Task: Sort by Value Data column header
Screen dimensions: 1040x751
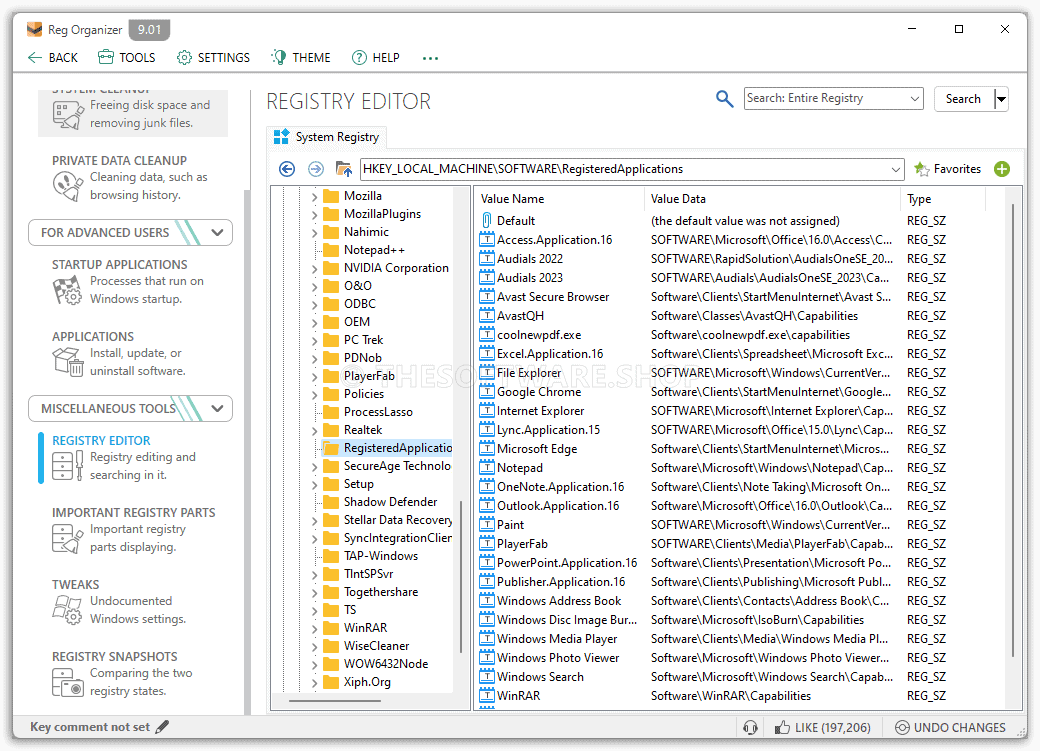Action: [772, 198]
